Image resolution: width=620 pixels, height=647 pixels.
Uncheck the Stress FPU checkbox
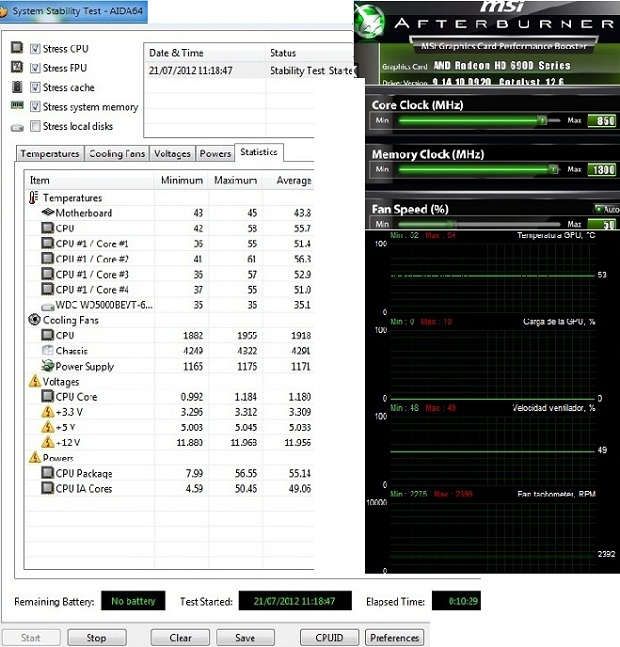pyautogui.click(x=35, y=68)
